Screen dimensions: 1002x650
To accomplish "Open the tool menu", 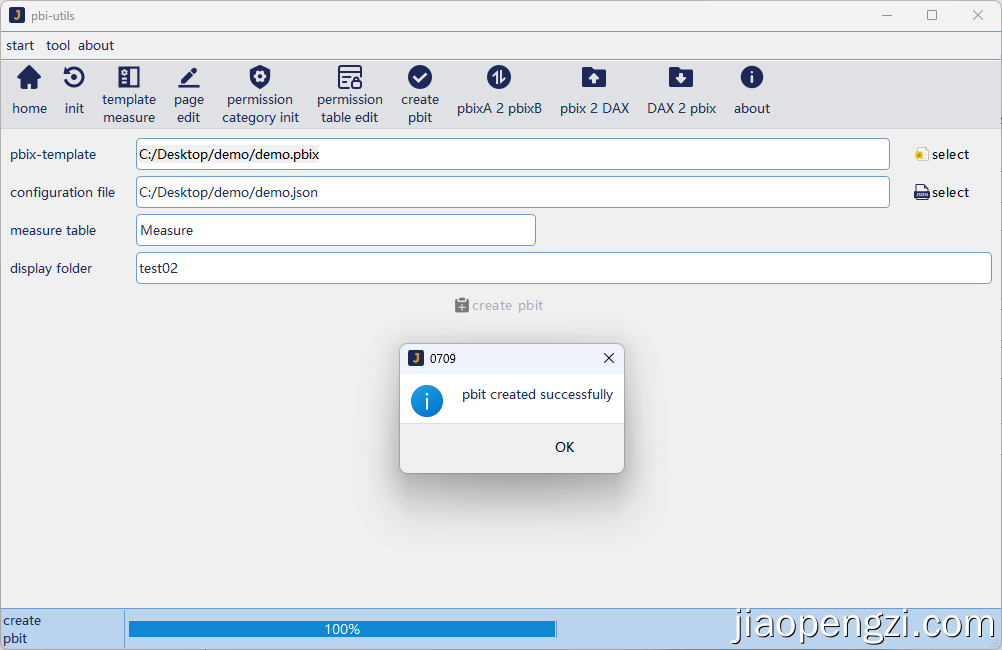I will coord(58,45).
